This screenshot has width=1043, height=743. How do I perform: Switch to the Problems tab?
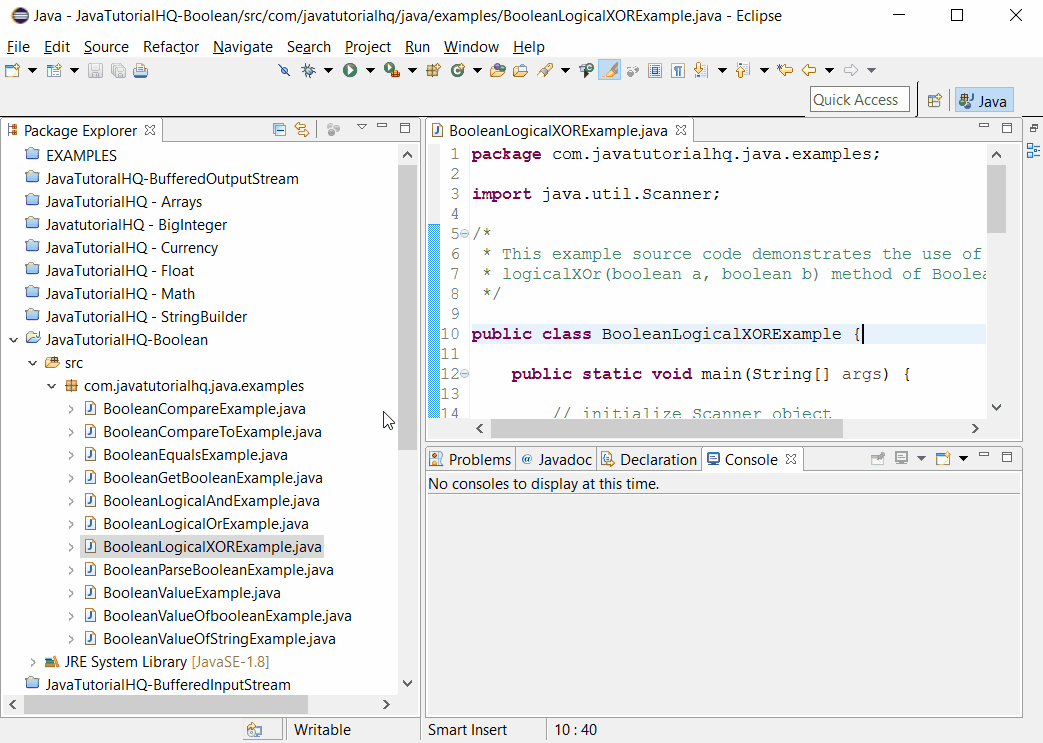coord(471,460)
